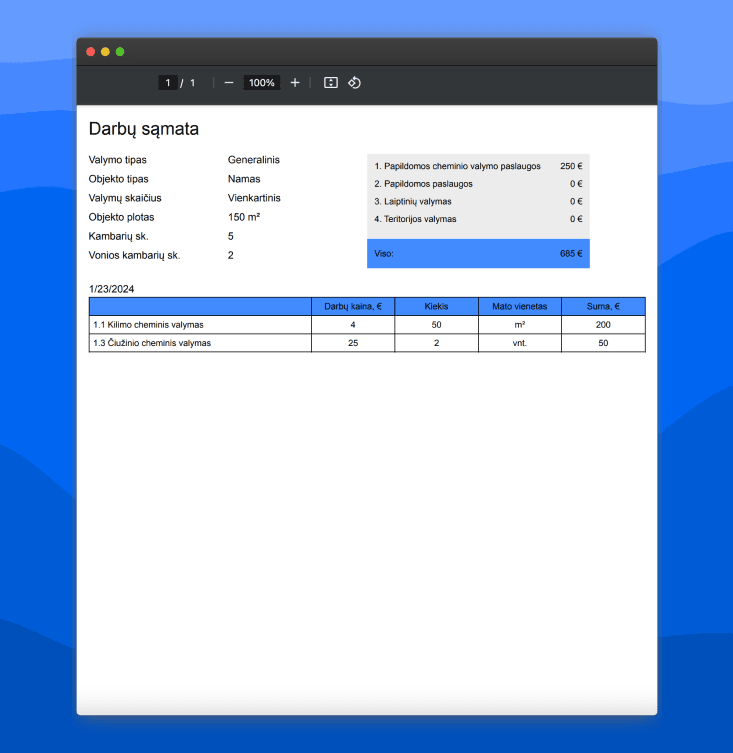Viewport: 733px width, 753px height.
Task: Maximize the window with the green button
Action: click(120, 51)
